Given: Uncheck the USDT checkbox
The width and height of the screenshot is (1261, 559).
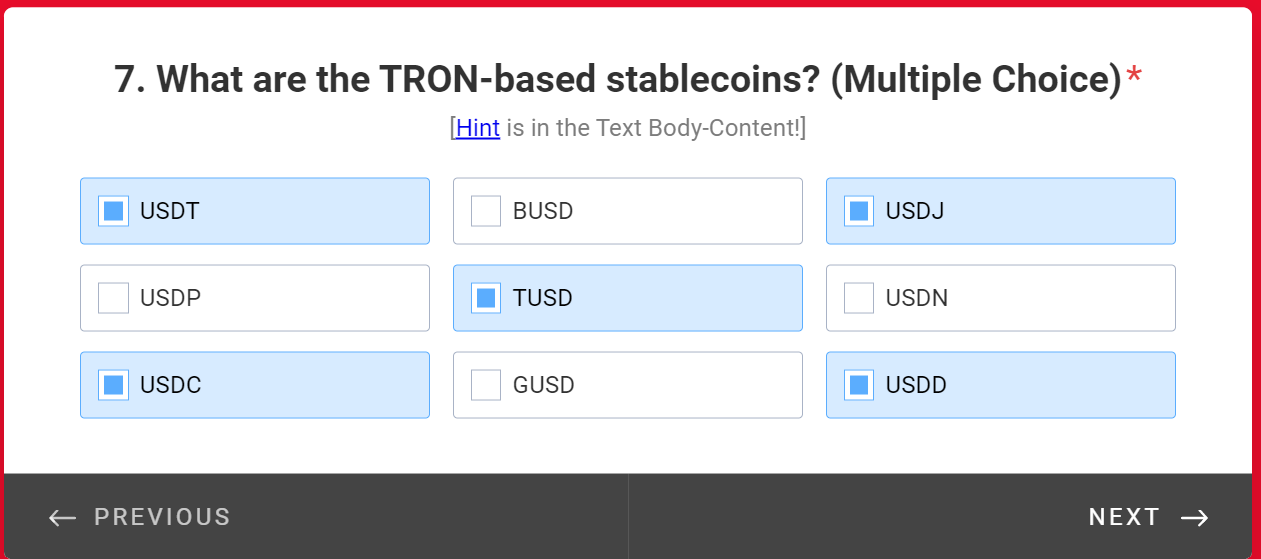Looking at the screenshot, I should coord(114,211).
